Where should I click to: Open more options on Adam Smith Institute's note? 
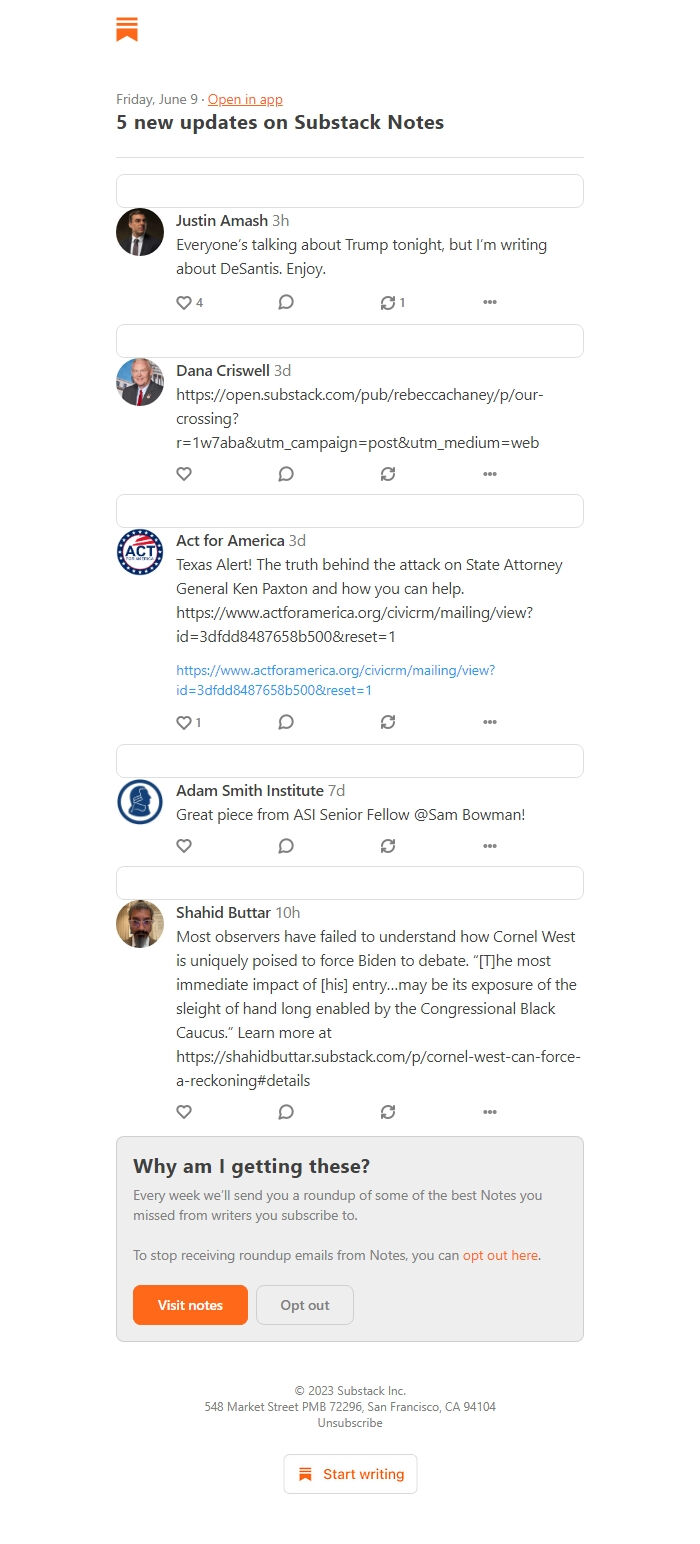(490, 845)
